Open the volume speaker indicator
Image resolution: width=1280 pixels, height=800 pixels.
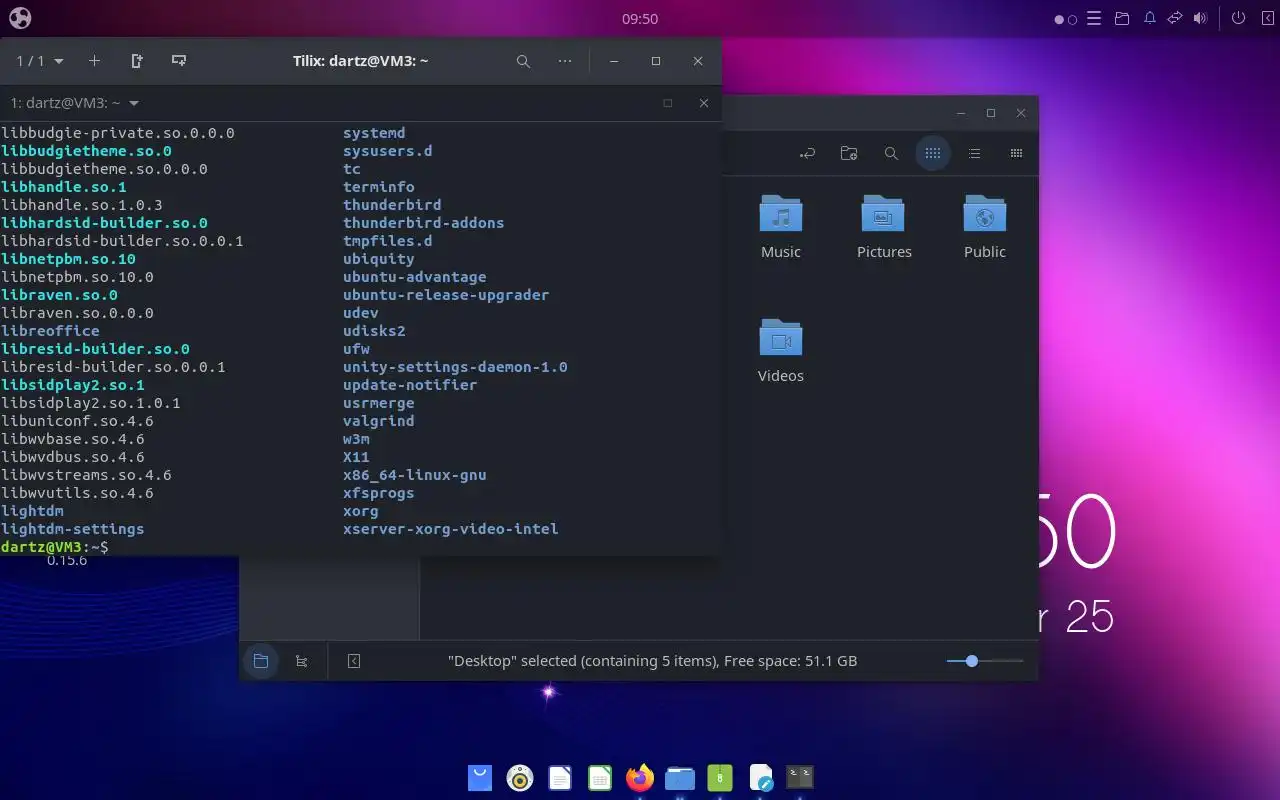pos(1200,18)
